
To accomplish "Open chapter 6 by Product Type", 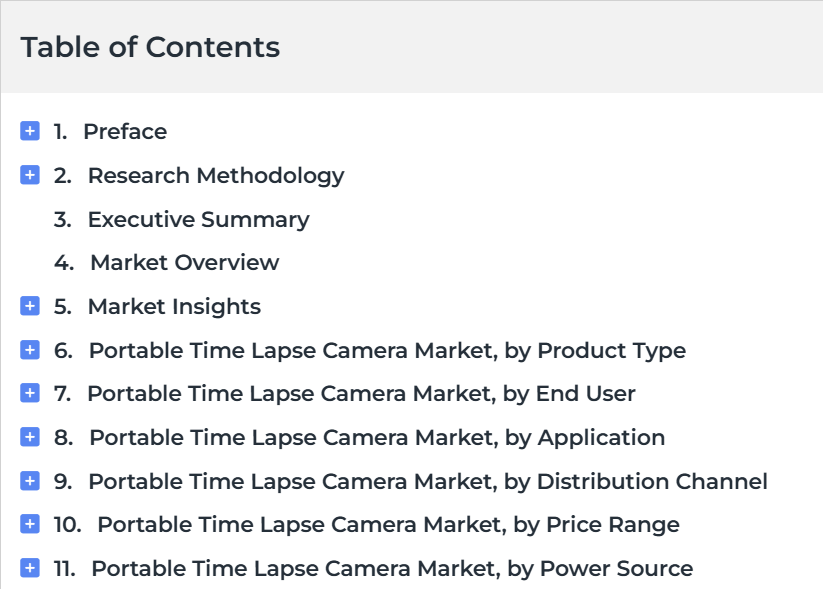I will click(x=387, y=351).
